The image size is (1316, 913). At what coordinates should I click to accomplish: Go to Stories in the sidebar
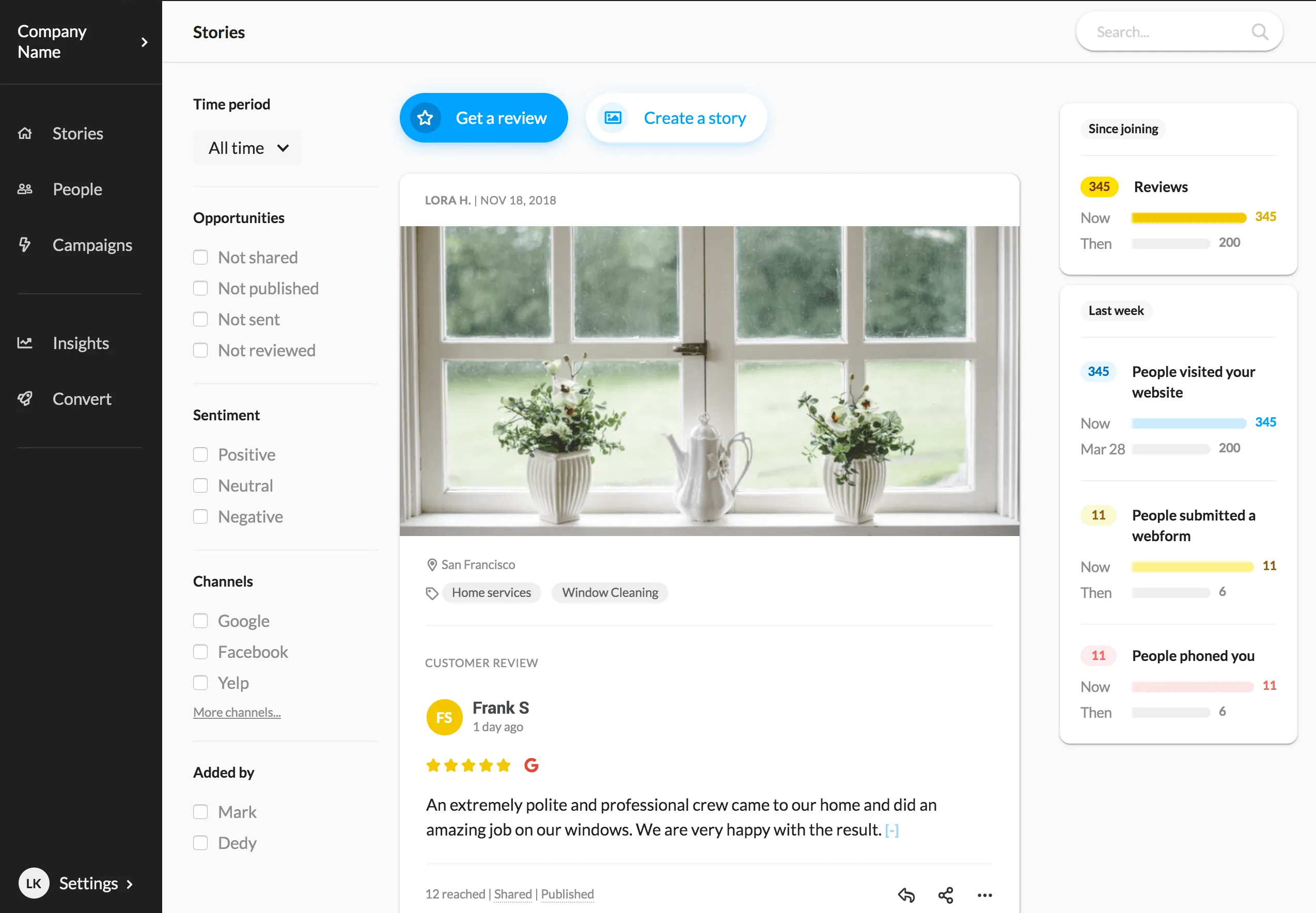pos(78,133)
